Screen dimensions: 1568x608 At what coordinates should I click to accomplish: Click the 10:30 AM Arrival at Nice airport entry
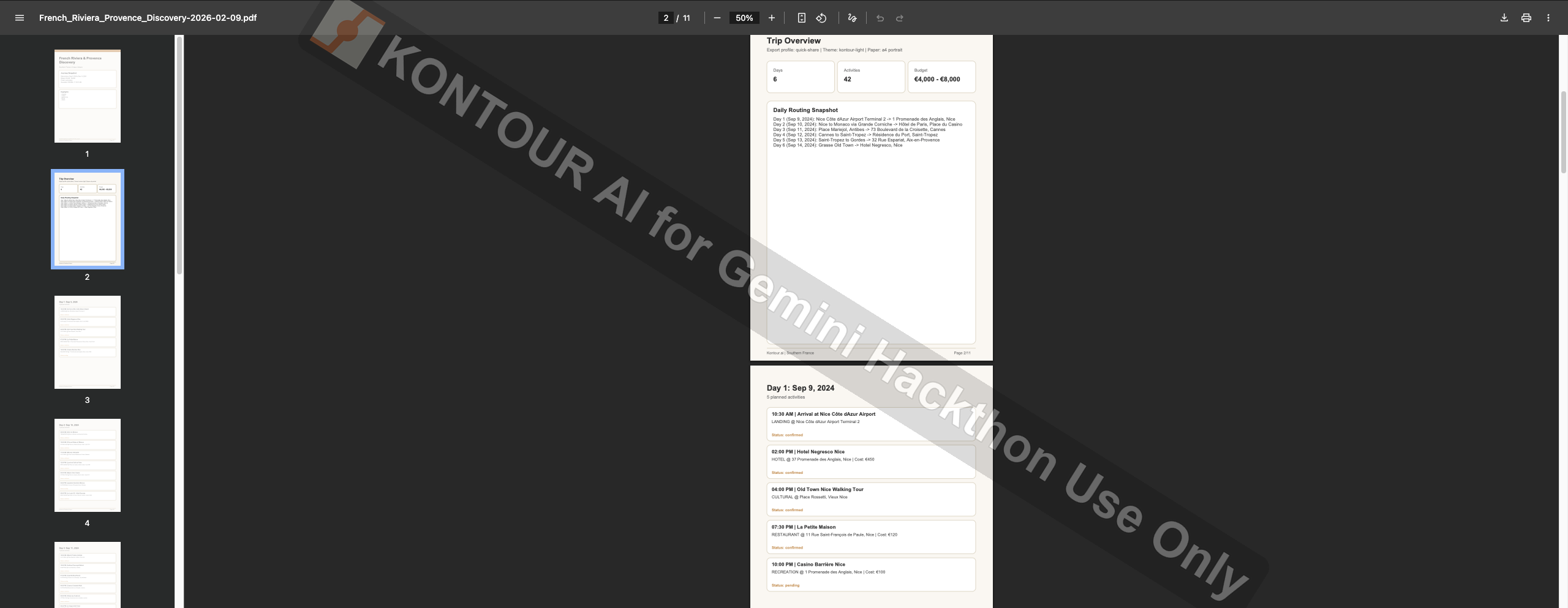pos(870,424)
